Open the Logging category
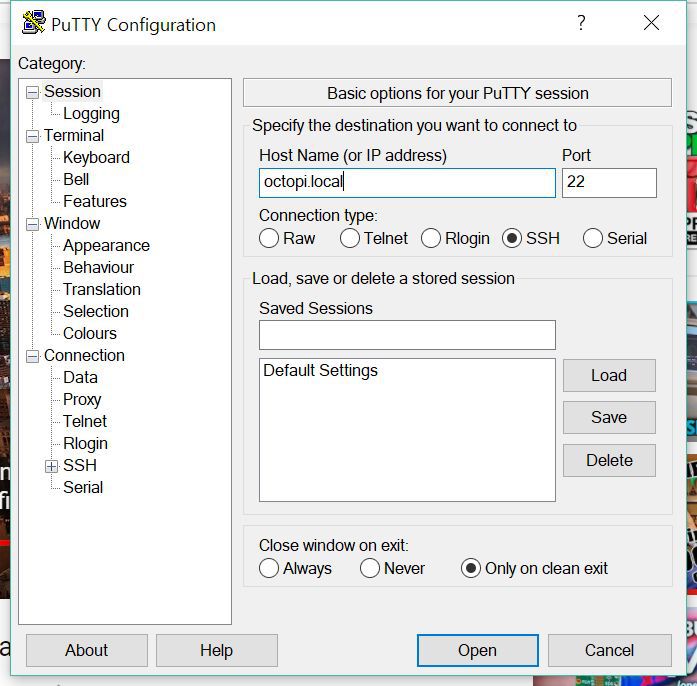Image resolution: width=697 pixels, height=686 pixels. 91,114
